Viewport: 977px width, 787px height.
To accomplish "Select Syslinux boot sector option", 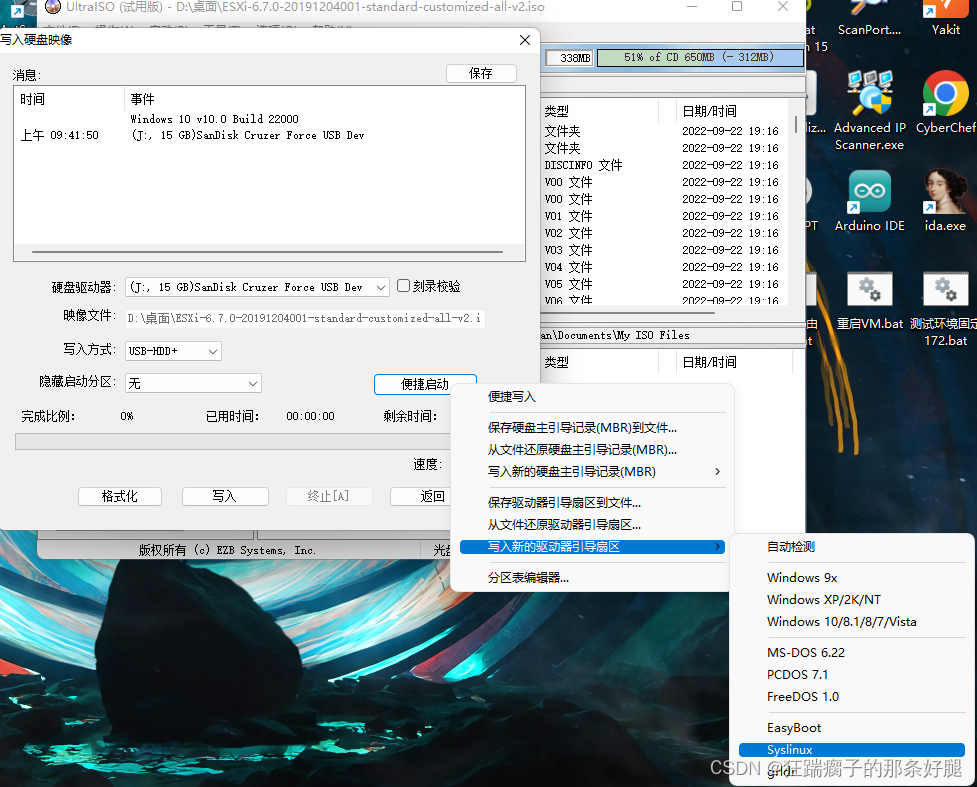I will (x=852, y=750).
